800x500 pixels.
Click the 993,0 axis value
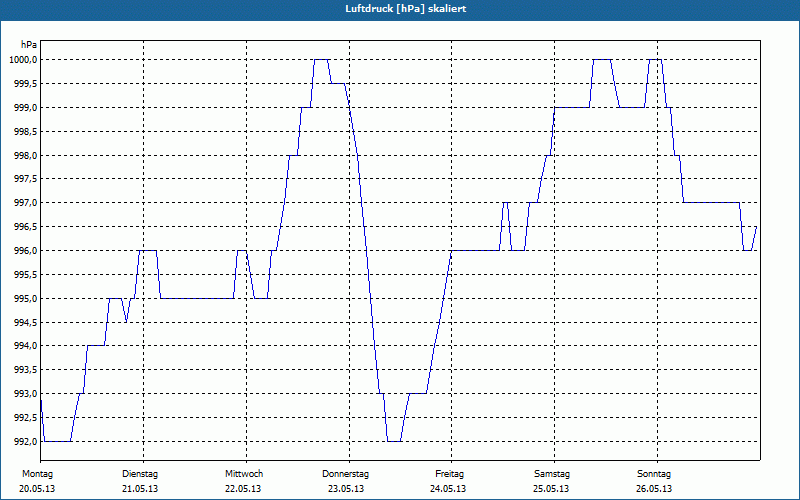[25, 394]
